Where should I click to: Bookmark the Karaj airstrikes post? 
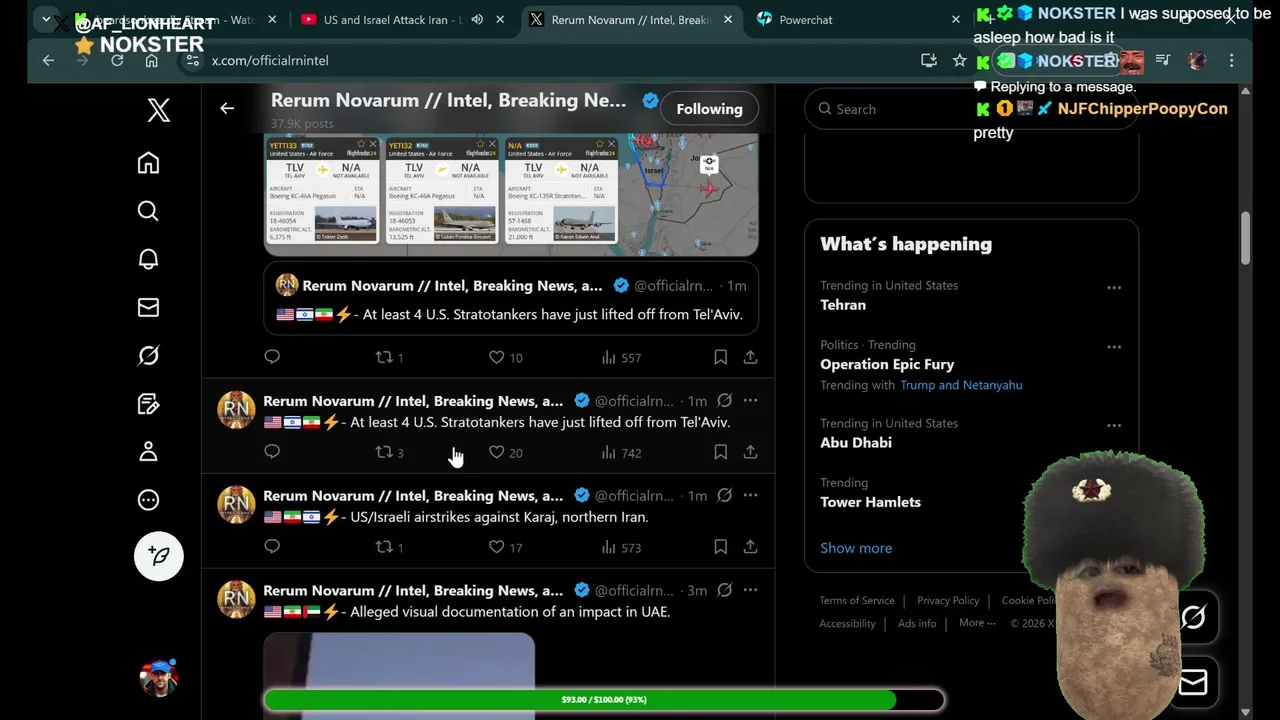pos(720,547)
